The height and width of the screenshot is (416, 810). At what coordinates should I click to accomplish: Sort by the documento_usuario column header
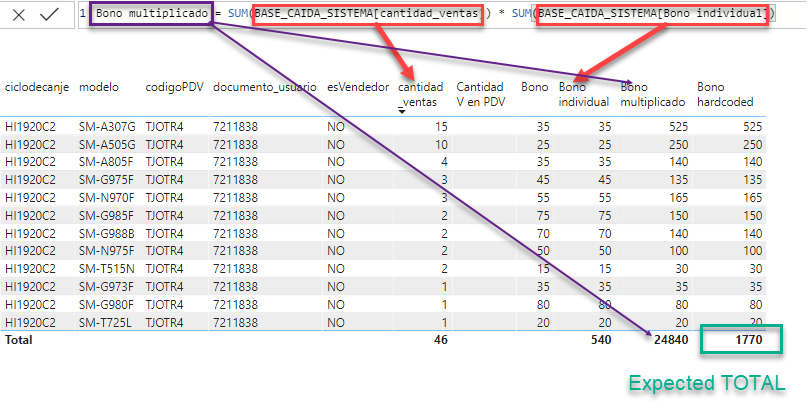264,87
